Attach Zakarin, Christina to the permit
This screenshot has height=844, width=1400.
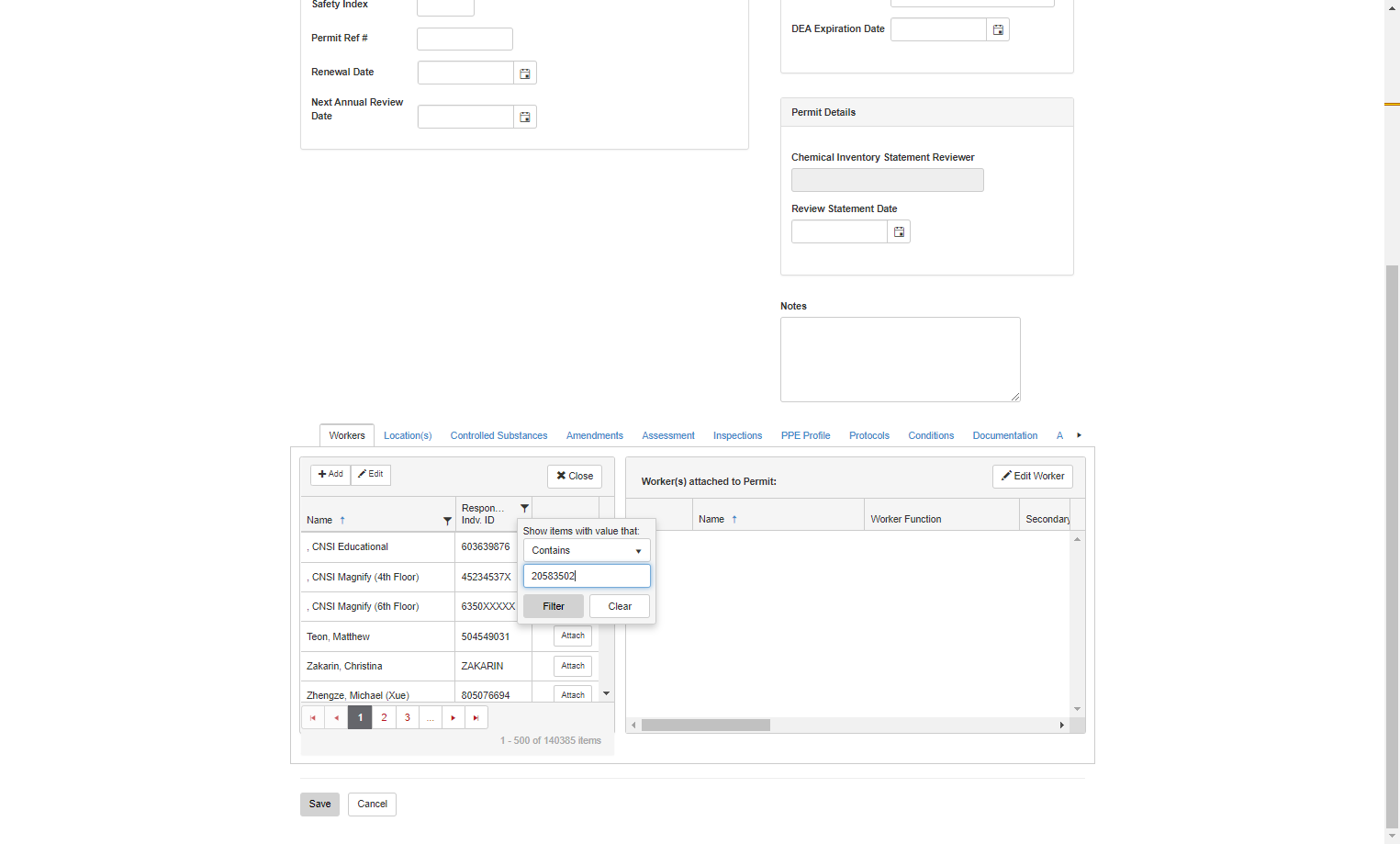coord(573,666)
